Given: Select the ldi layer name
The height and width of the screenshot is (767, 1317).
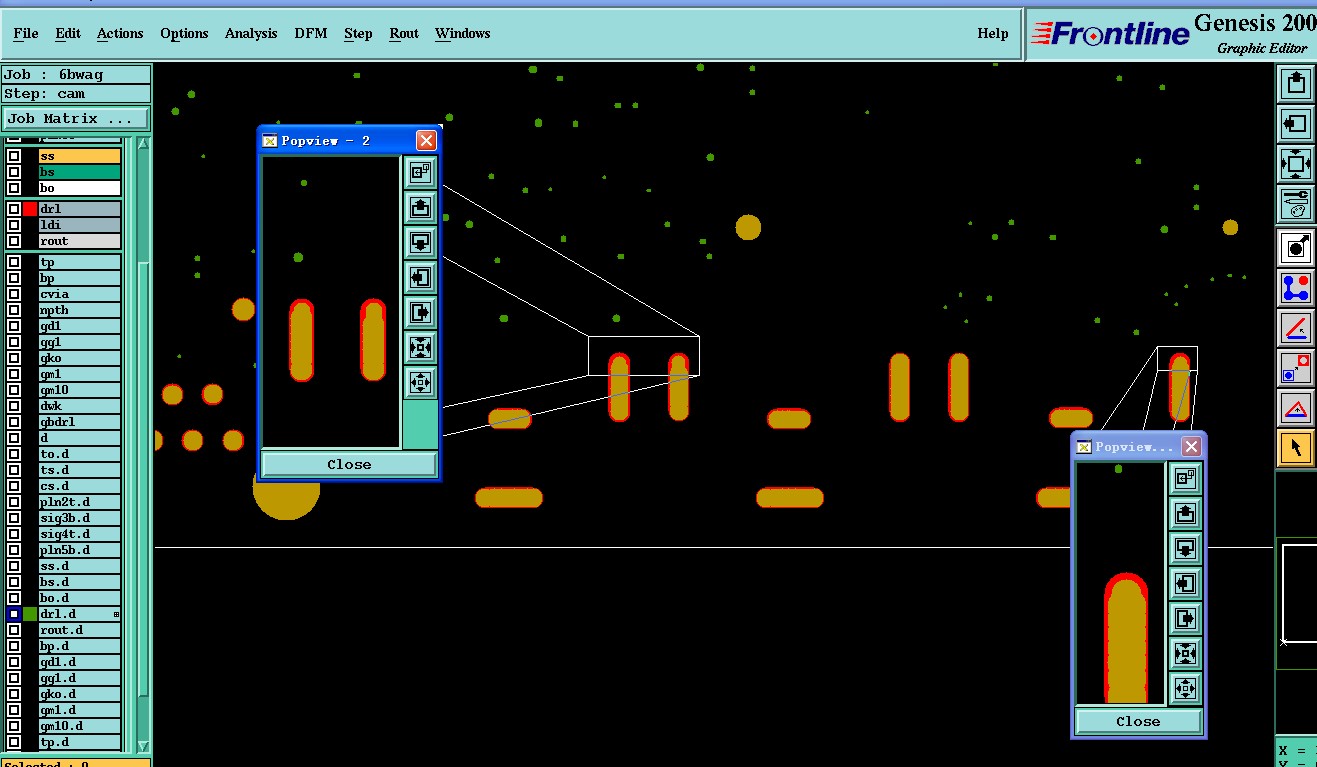Looking at the screenshot, I should (80, 225).
